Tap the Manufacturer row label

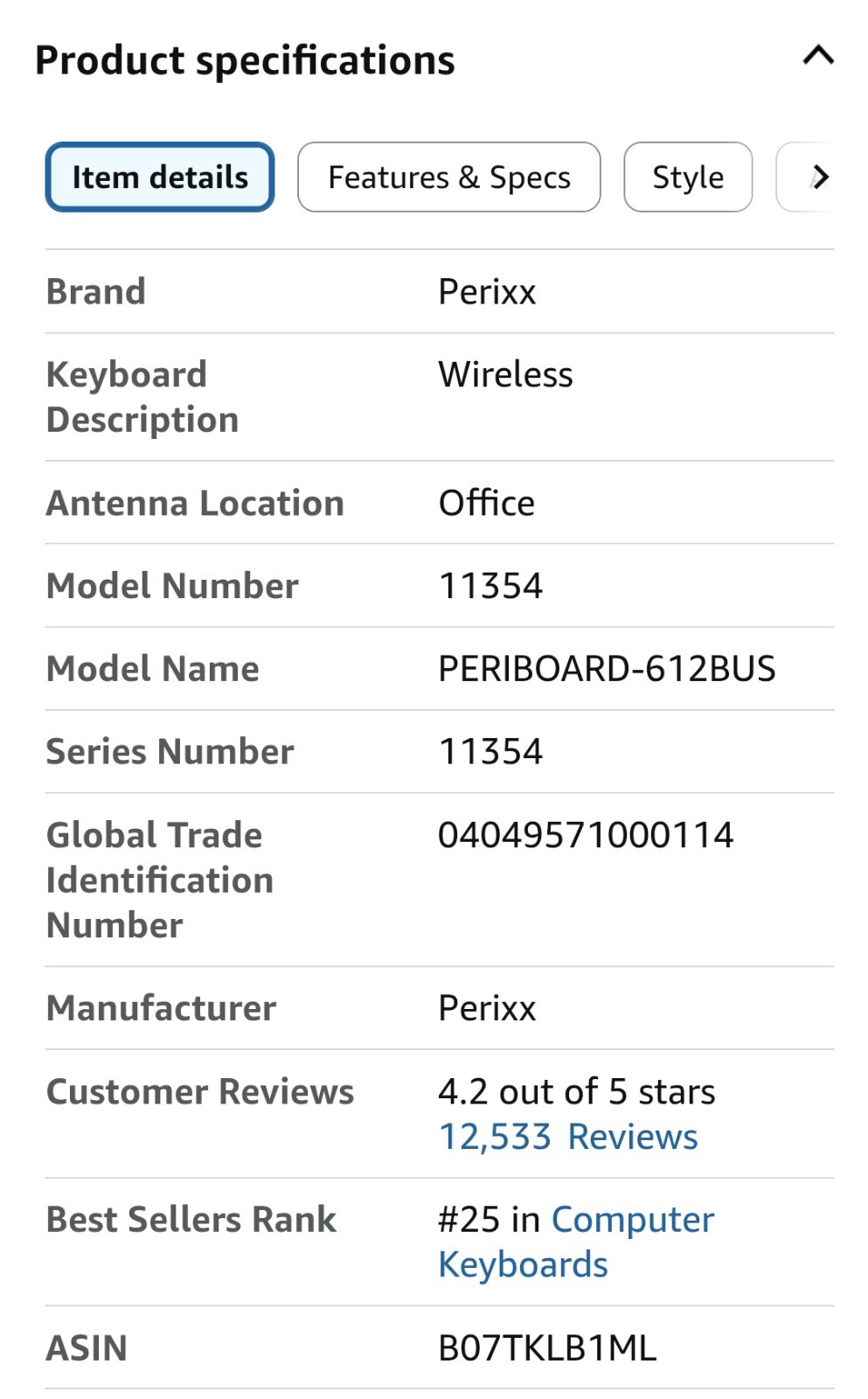(x=161, y=1008)
